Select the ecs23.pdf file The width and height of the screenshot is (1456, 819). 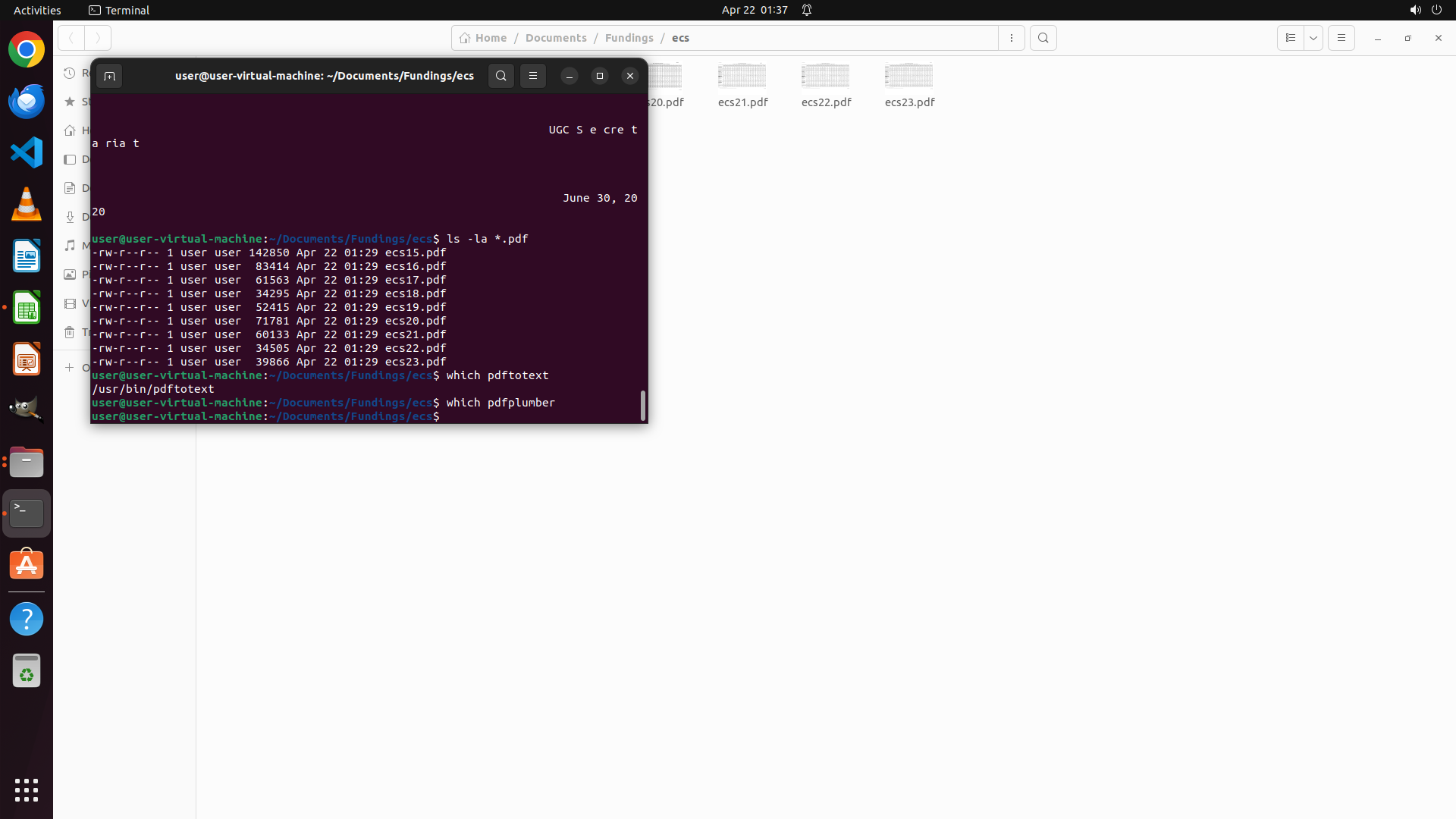click(908, 83)
